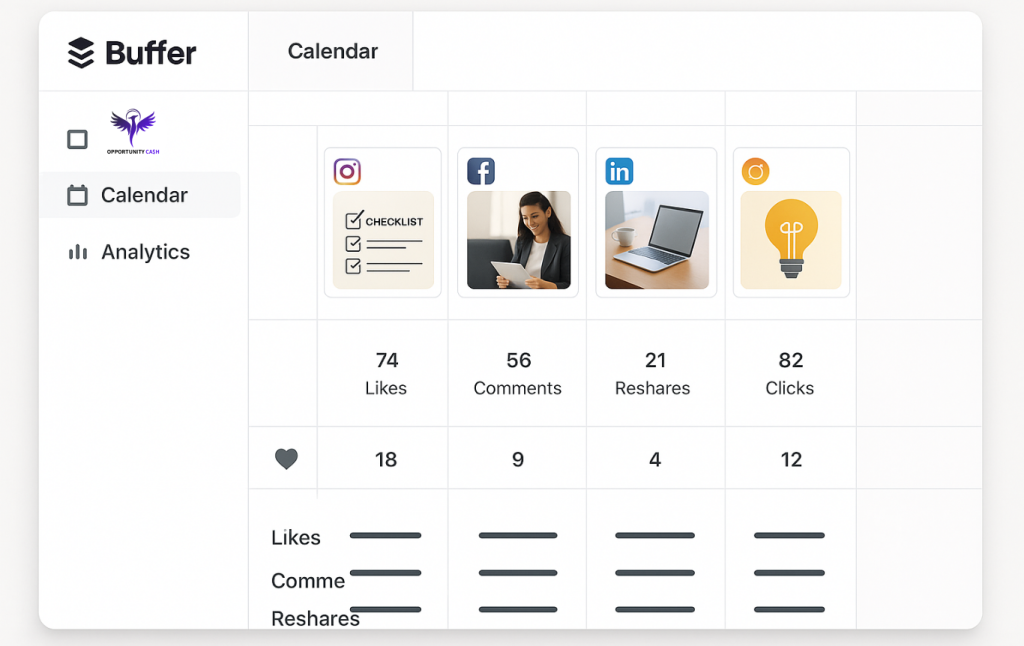Open the checklist post thumbnail
Image resolution: width=1024 pixels, height=646 pixels.
[383, 240]
